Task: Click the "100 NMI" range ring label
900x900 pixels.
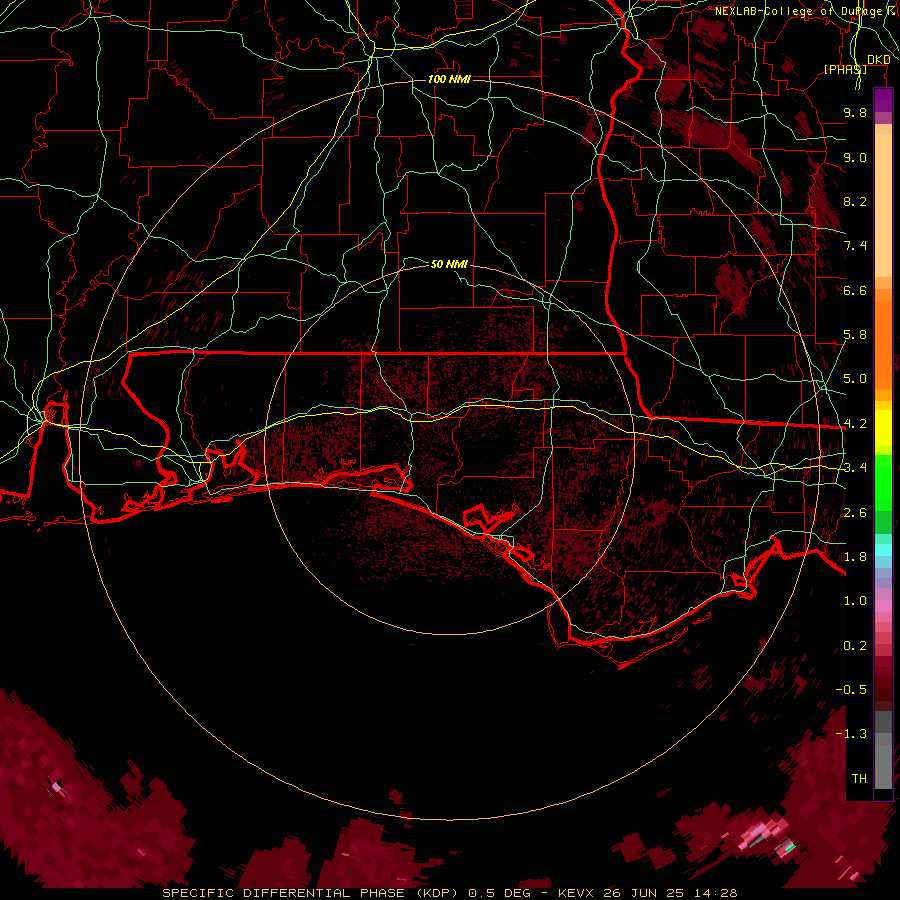Action: [x=449, y=79]
